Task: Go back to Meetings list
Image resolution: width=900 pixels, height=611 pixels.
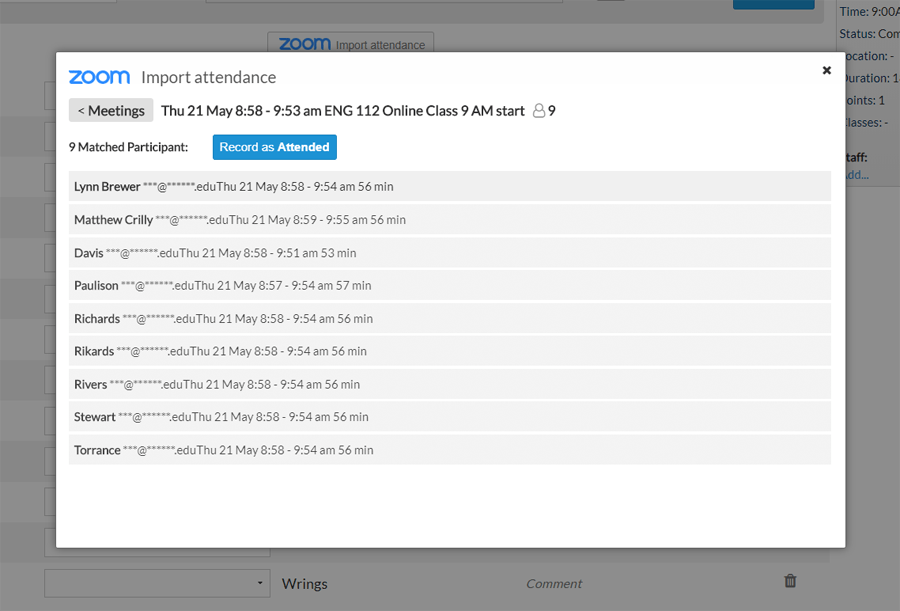Action: pos(111,110)
